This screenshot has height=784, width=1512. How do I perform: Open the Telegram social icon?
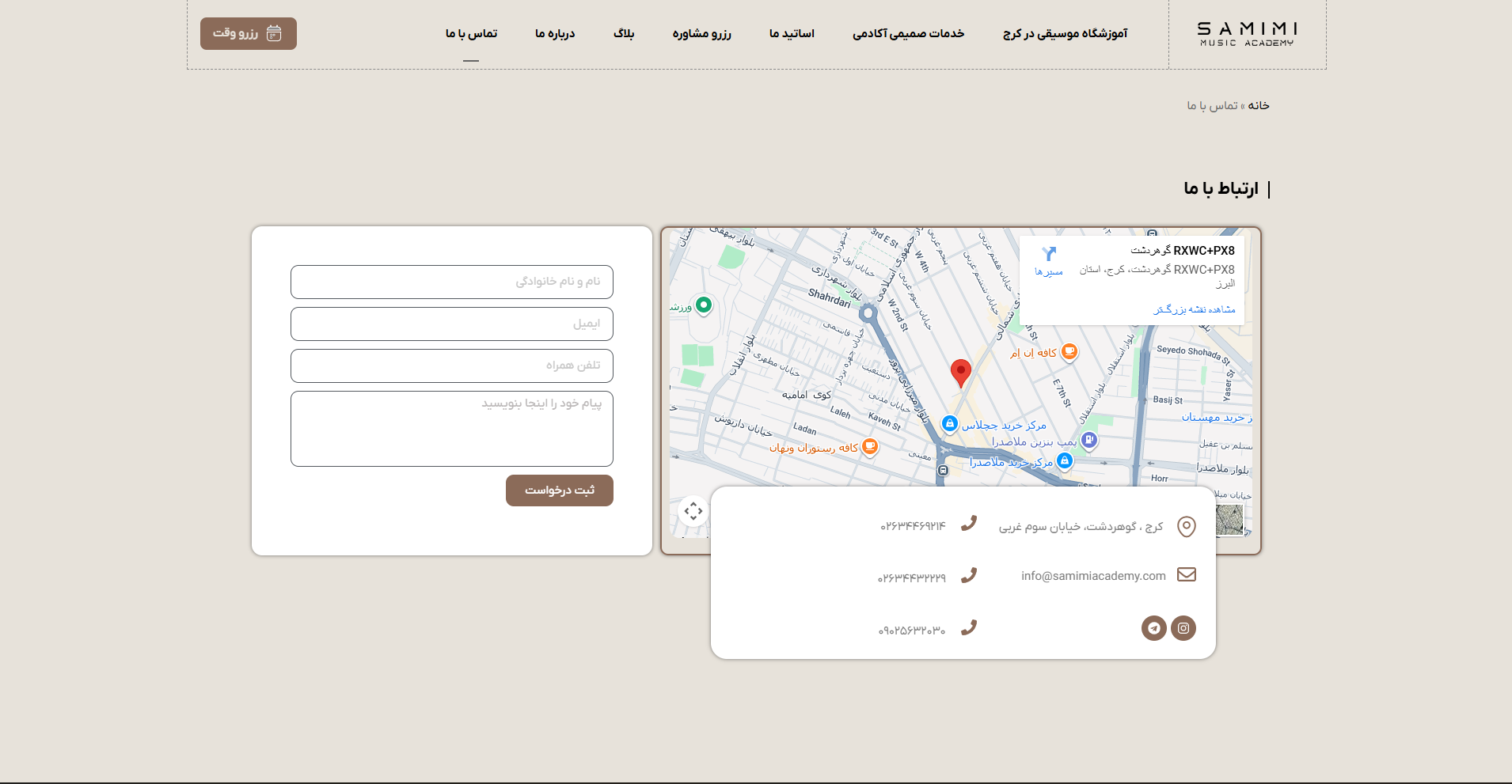1153,628
